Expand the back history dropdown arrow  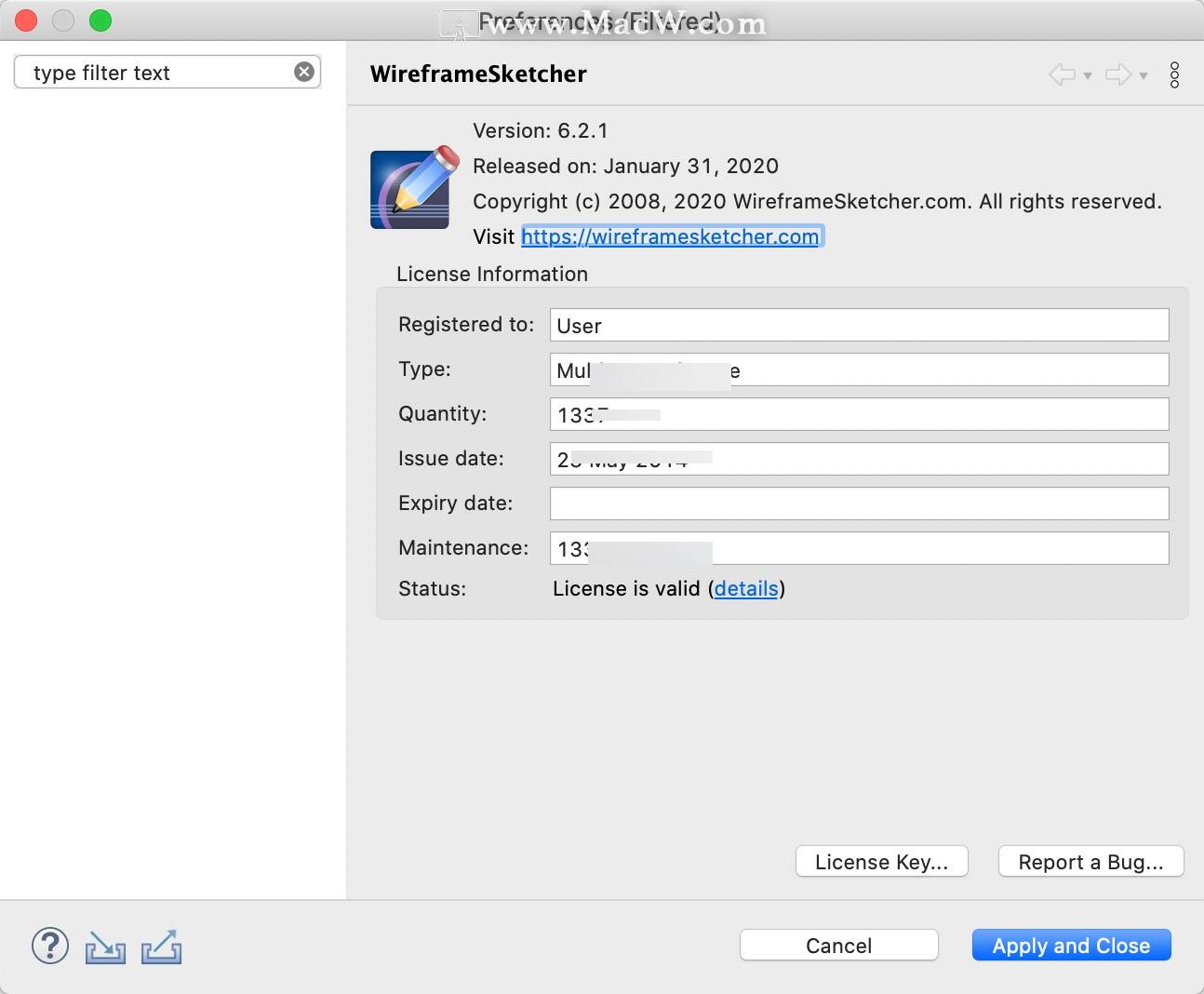click(x=1088, y=76)
